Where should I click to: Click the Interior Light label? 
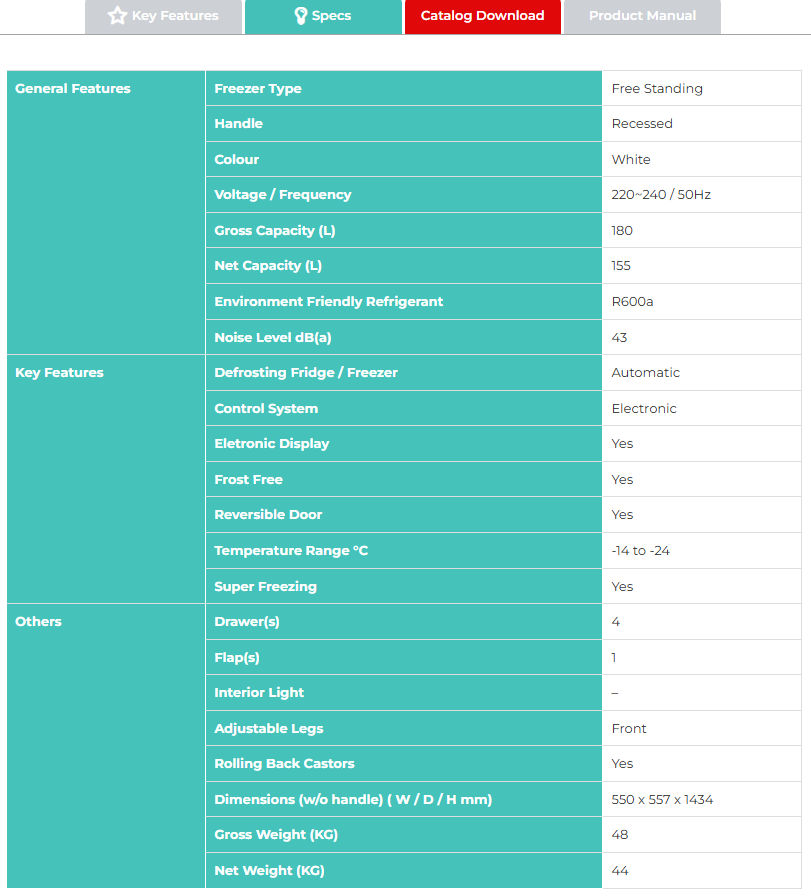point(259,693)
